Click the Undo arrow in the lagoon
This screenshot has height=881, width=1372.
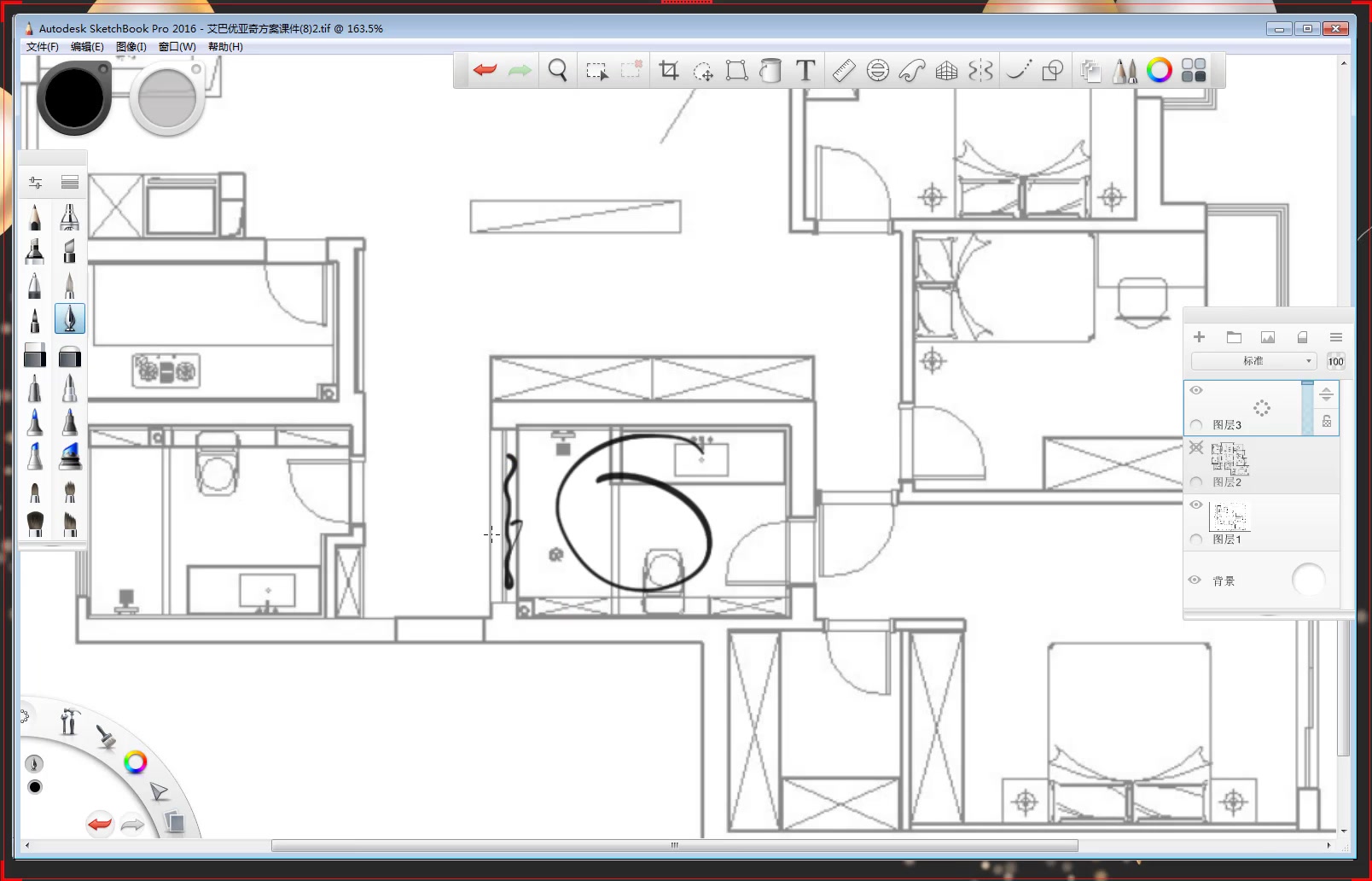100,824
